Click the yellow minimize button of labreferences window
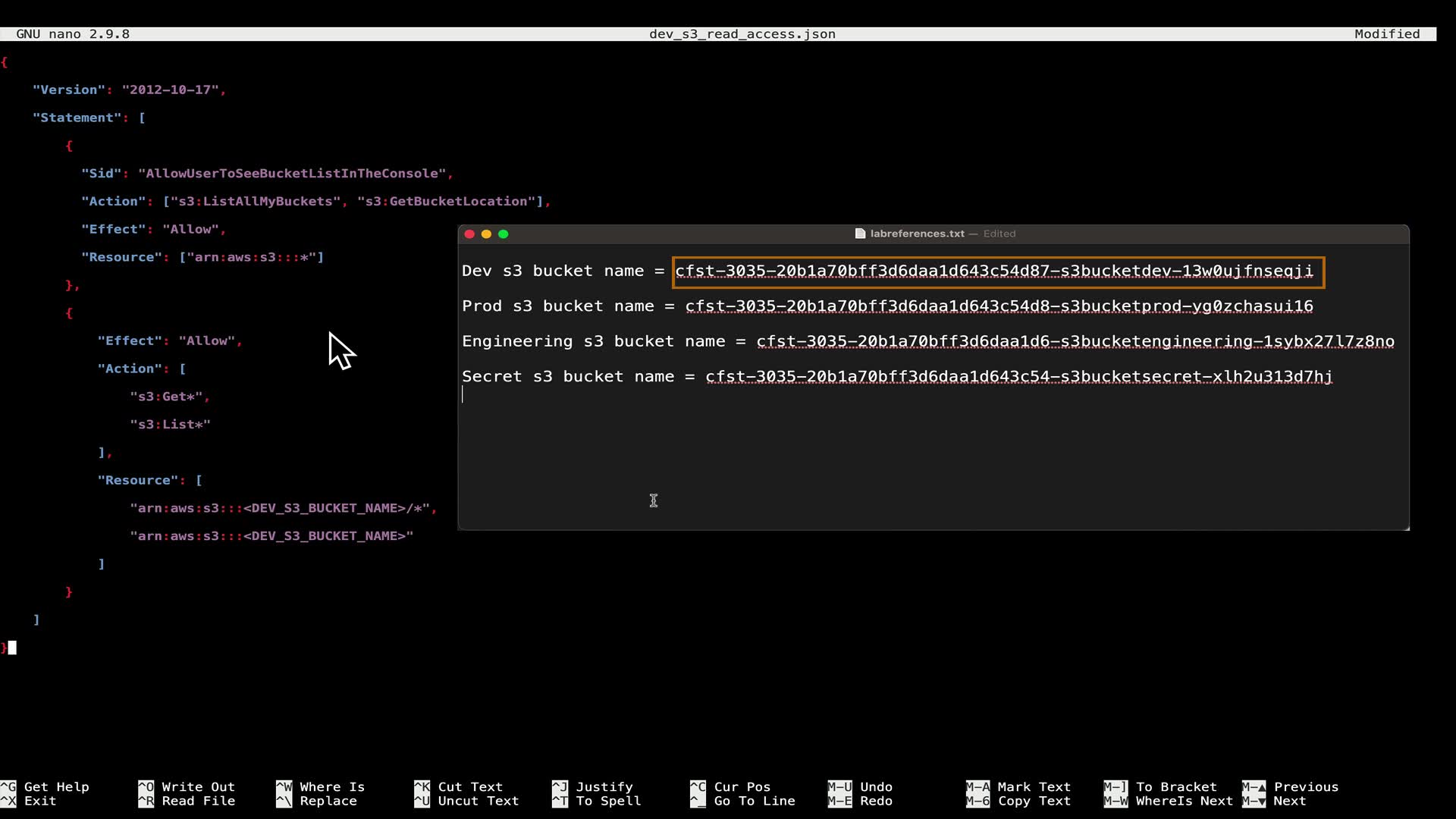Screen dimensions: 1456x819 point(486,234)
